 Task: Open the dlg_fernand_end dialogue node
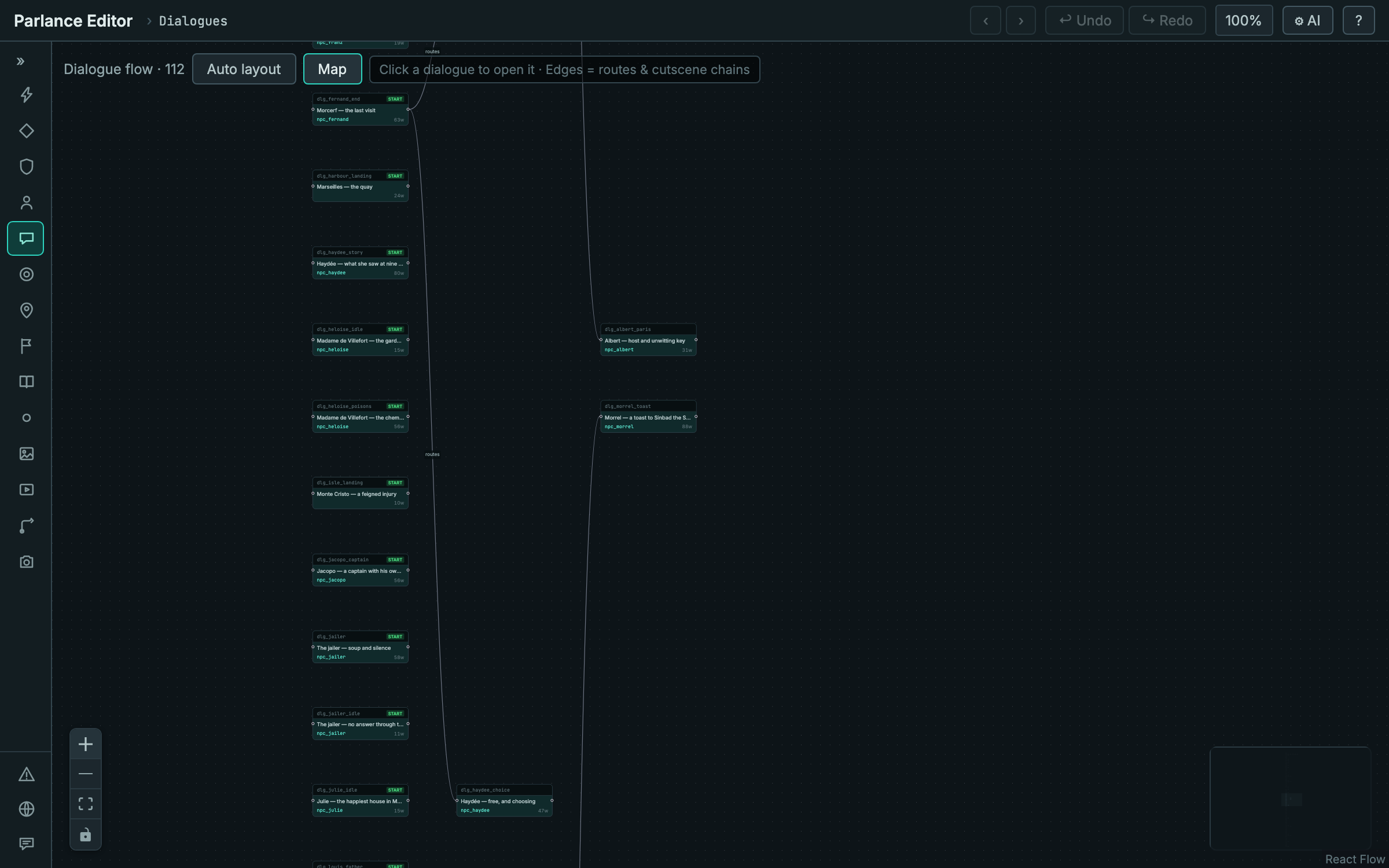(360, 109)
